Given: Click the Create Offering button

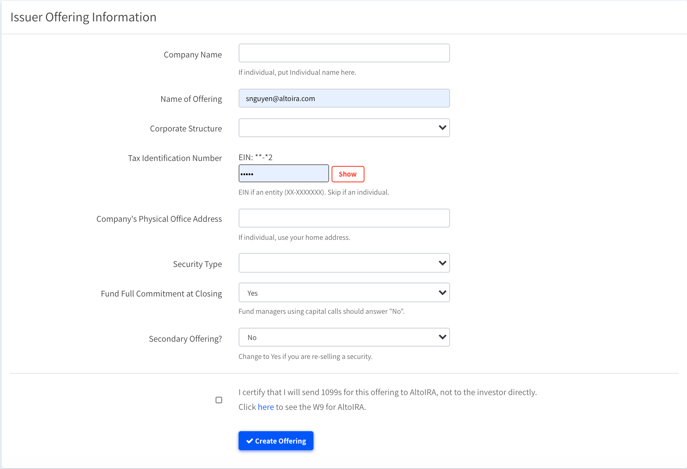Looking at the screenshot, I should (276, 441).
